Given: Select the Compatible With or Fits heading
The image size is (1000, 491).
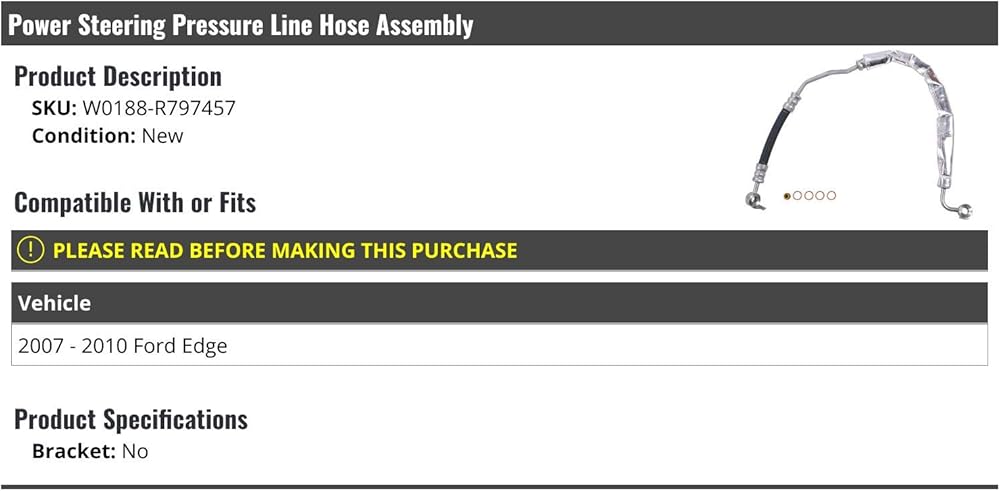Looking at the screenshot, I should point(135,203).
